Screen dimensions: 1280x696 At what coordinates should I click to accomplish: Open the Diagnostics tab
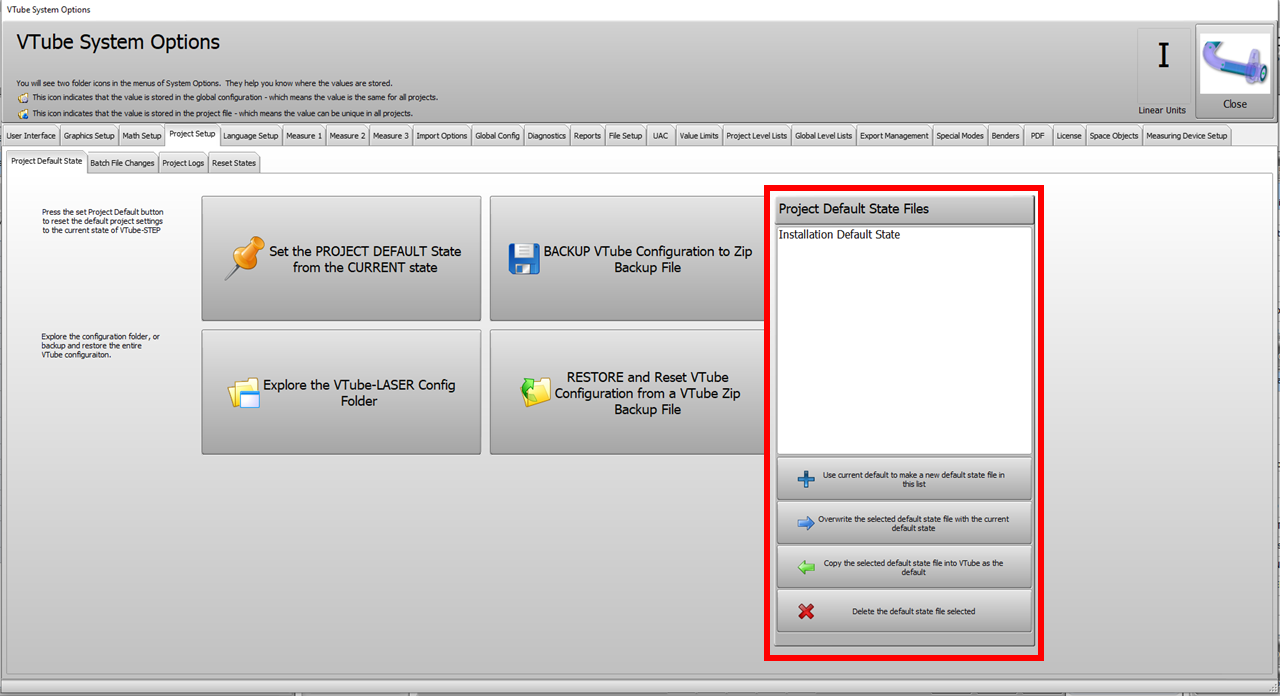547,136
